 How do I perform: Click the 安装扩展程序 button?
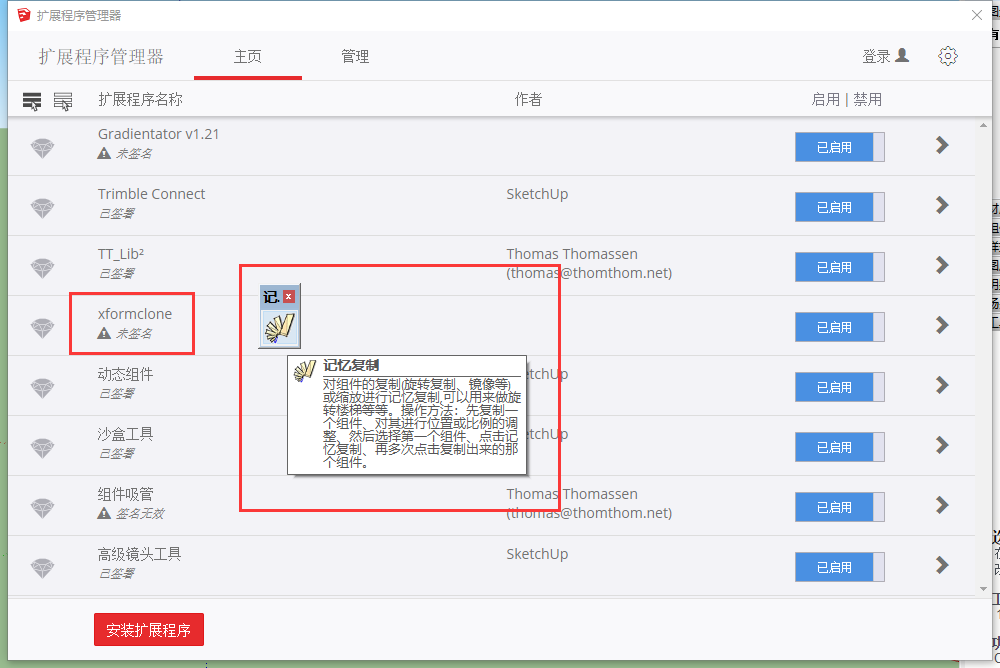pyautogui.click(x=149, y=630)
